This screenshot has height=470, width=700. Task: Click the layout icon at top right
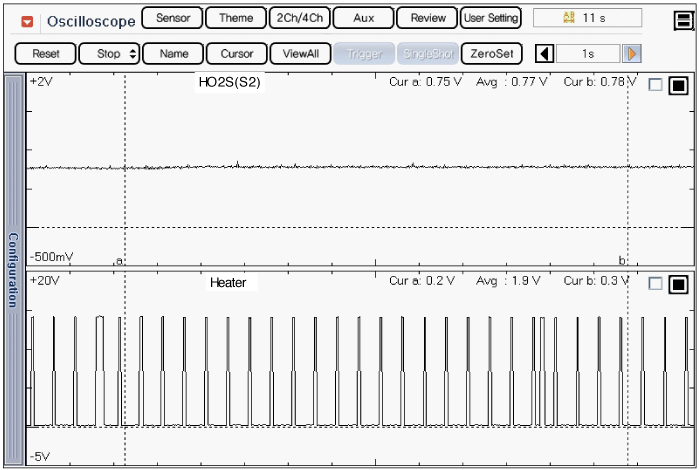(684, 21)
